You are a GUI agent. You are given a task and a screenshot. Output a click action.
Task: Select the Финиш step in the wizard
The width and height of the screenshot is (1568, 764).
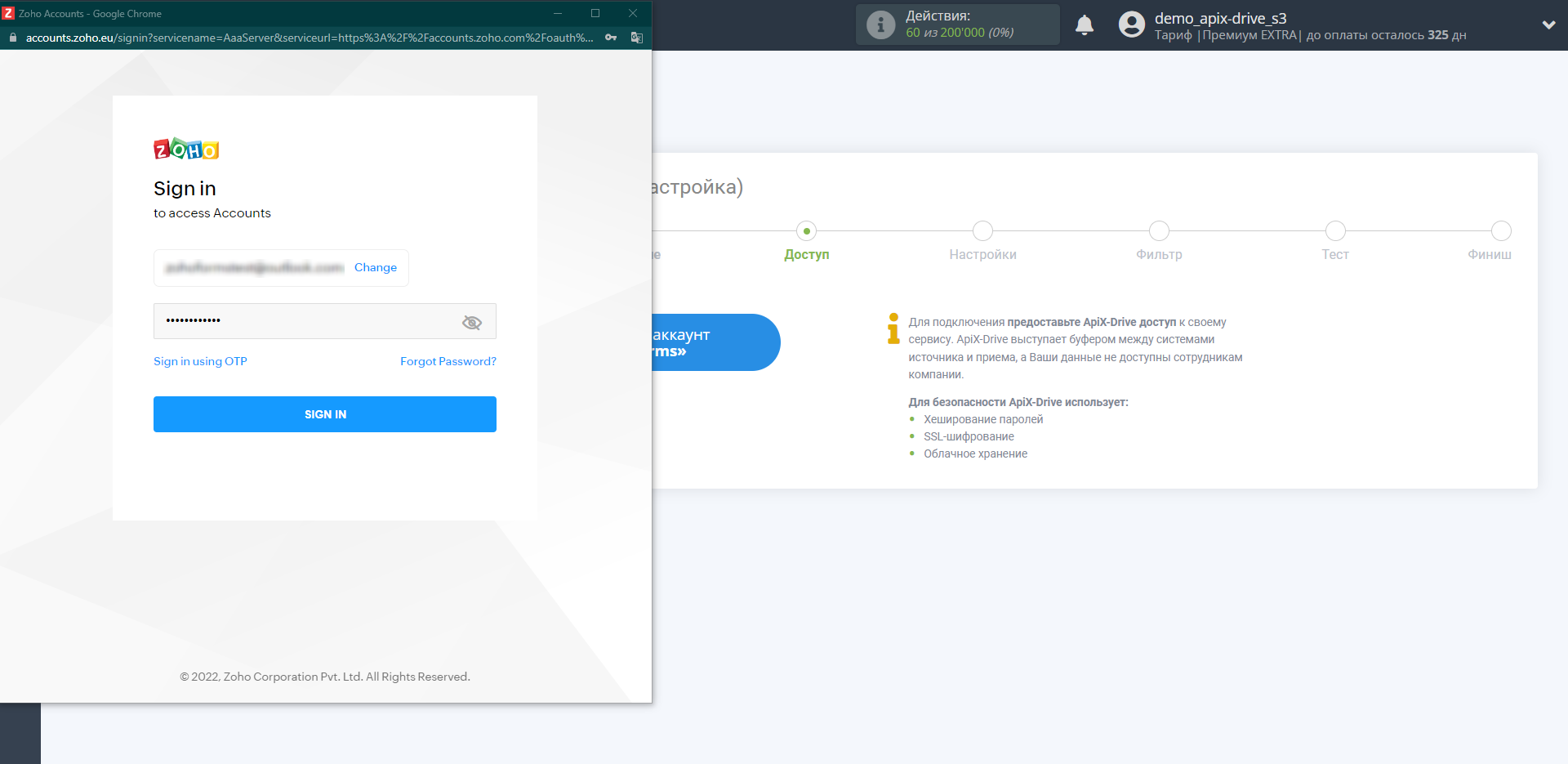click(1489, 254)
